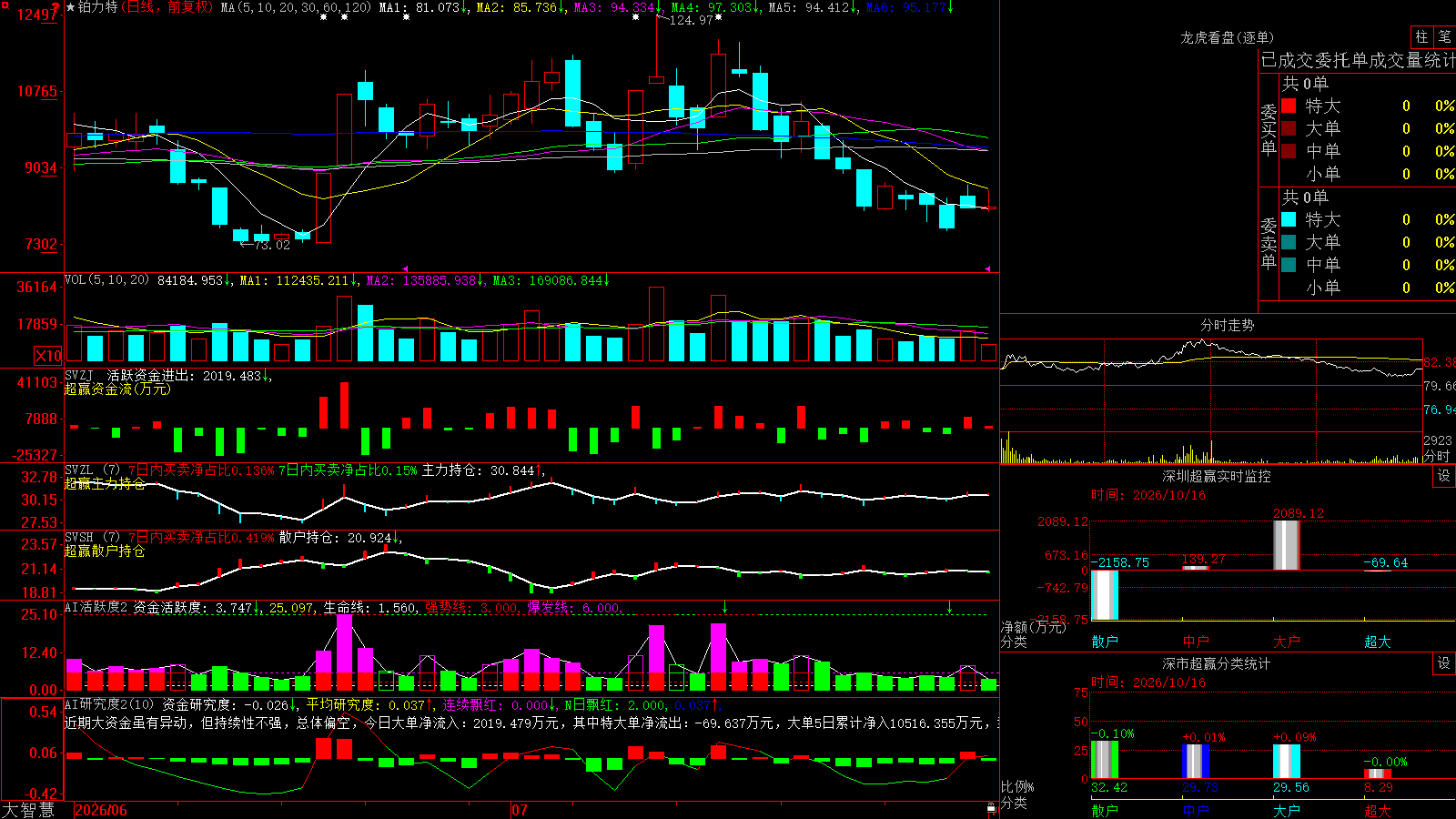This screenshot has width=1456, height=819.
Task: Click the MA(5,10,20,30,60,120) indicator label
Action: pos(296,7)
